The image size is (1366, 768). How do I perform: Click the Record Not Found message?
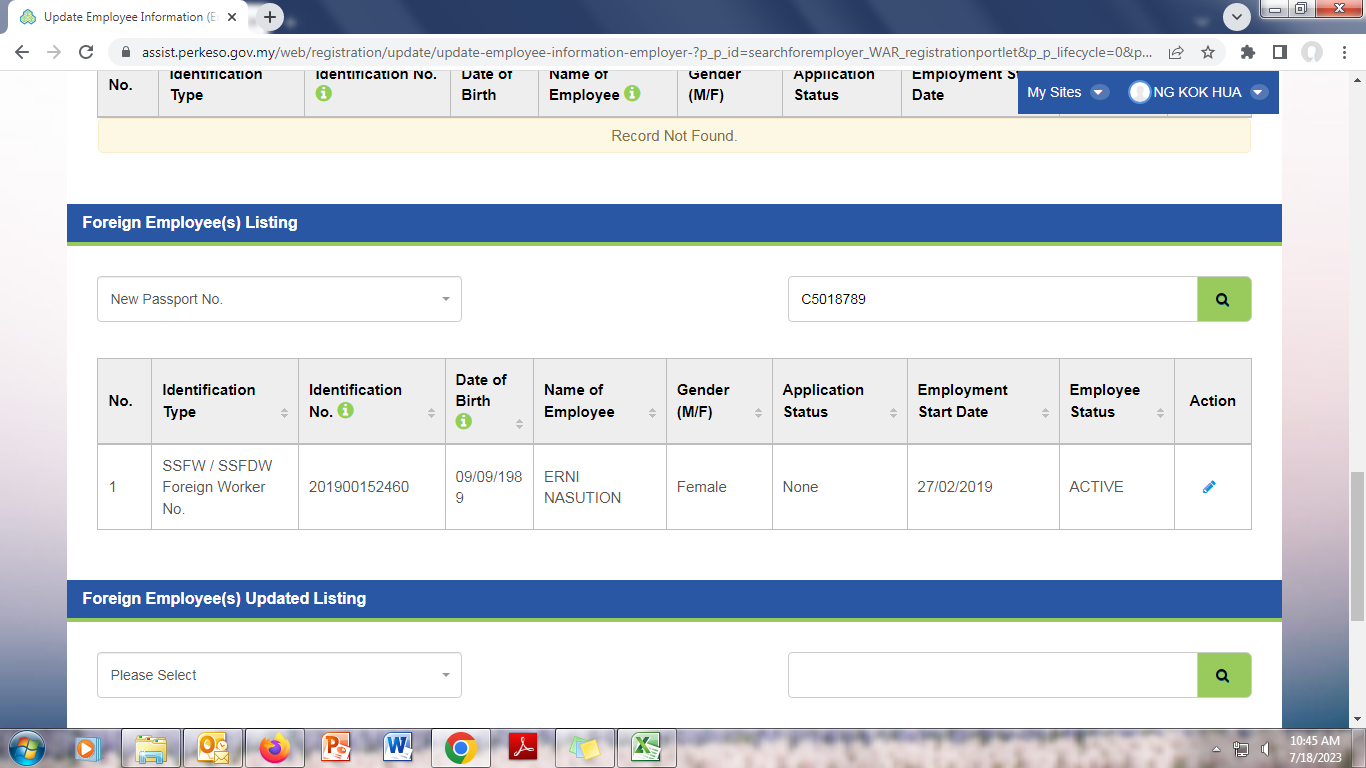tap(674, 135)
